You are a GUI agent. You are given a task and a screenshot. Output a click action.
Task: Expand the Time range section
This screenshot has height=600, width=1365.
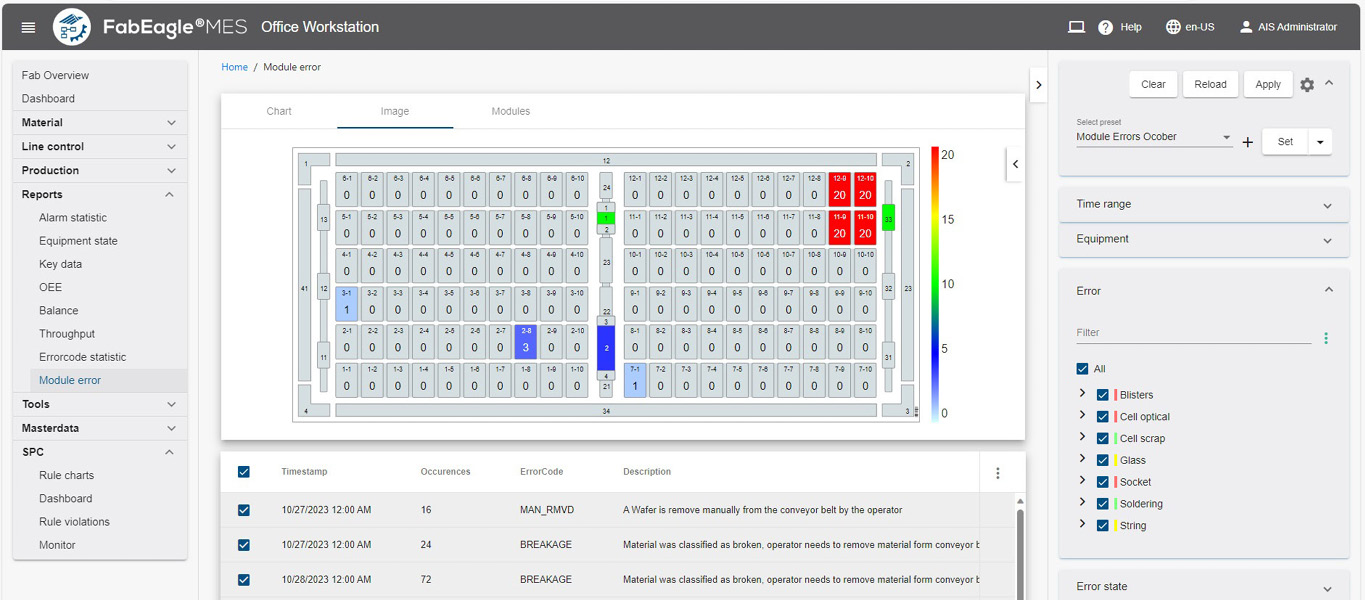pyautogui.click(x=1203, y=204)
